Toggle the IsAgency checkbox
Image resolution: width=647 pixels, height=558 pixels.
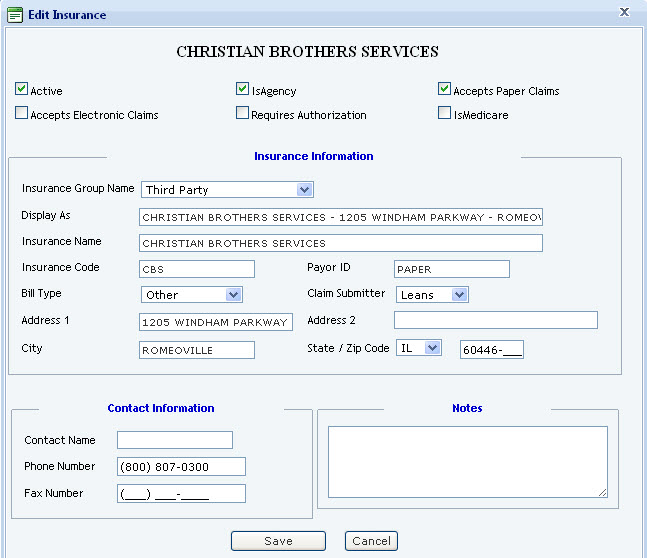(242, 89)
